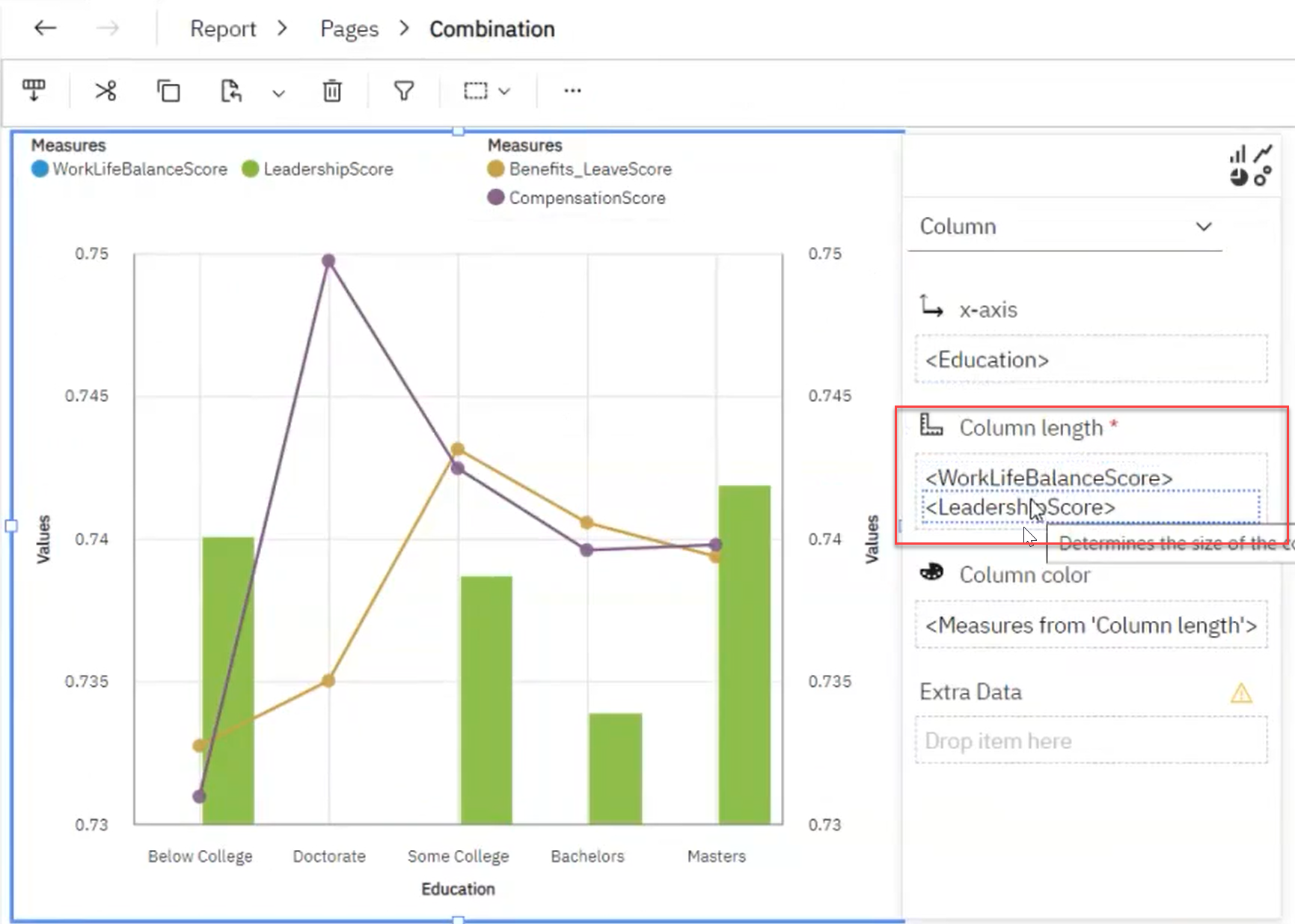Select the Cut tool in the toolbar
This screenshot has height=924, width=1295.
coord(105,91)
